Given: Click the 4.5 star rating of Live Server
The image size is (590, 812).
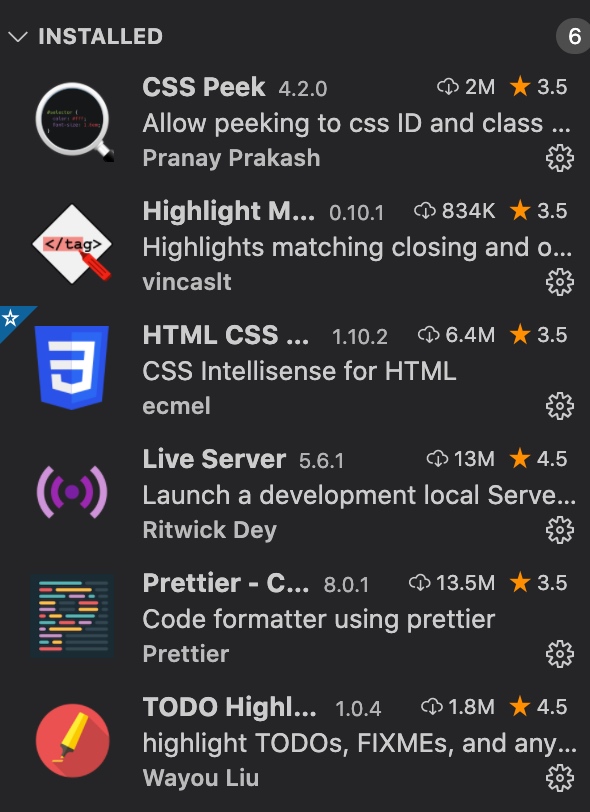Looking at the screenshot, I should point(539,459).
